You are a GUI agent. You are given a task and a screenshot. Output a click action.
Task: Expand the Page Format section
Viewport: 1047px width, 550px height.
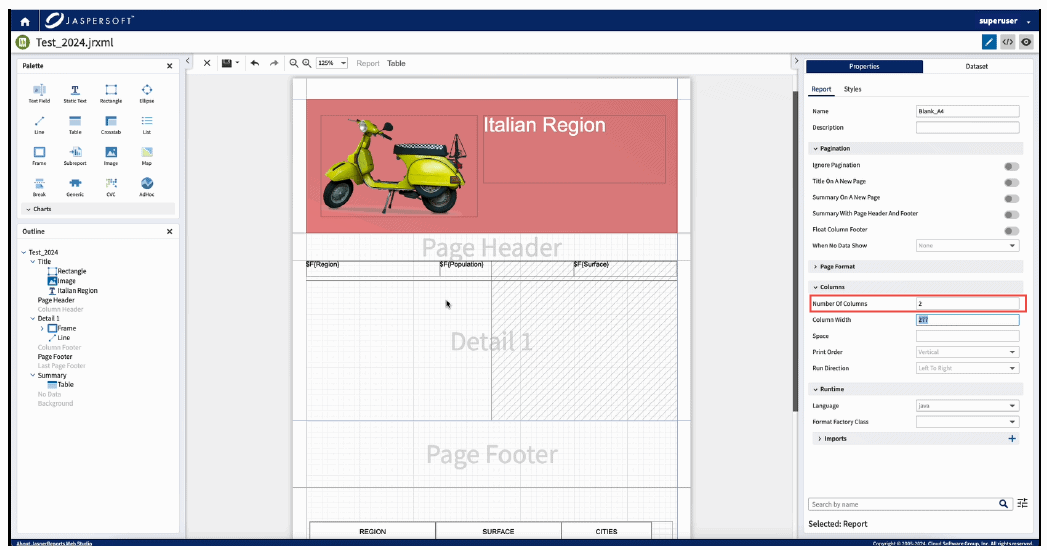pos(838,267)
